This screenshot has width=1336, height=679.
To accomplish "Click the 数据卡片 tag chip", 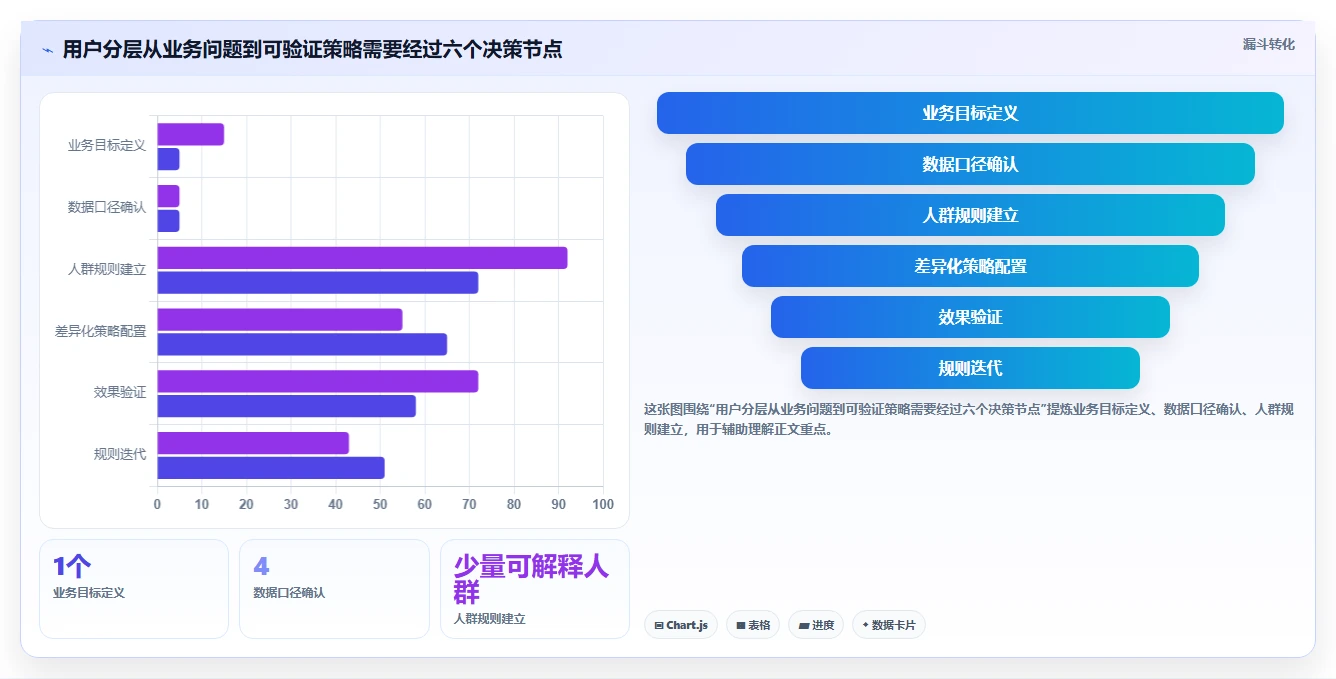I will (x=889, y=625).
